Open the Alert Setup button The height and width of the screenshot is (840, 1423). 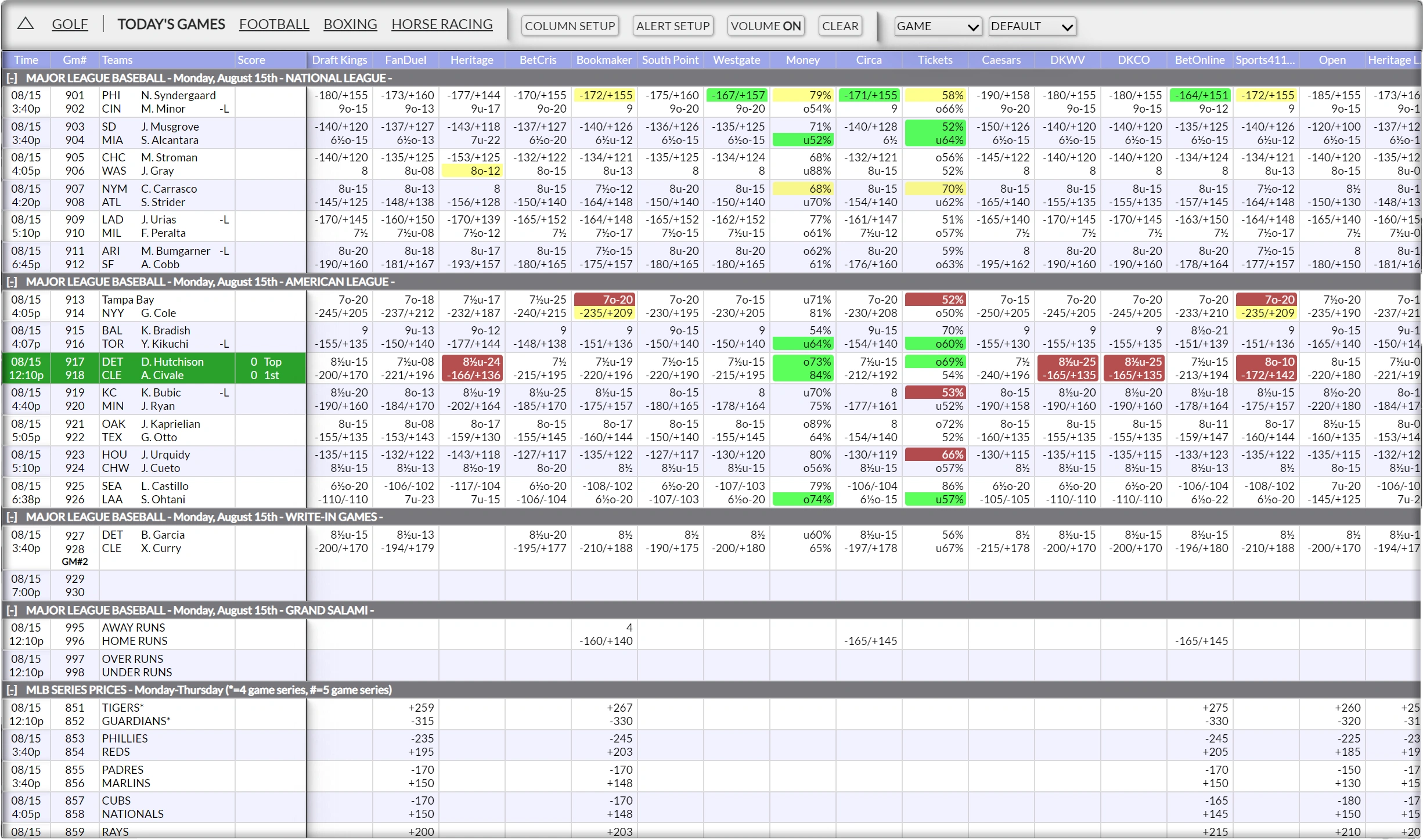click(672, 26)
